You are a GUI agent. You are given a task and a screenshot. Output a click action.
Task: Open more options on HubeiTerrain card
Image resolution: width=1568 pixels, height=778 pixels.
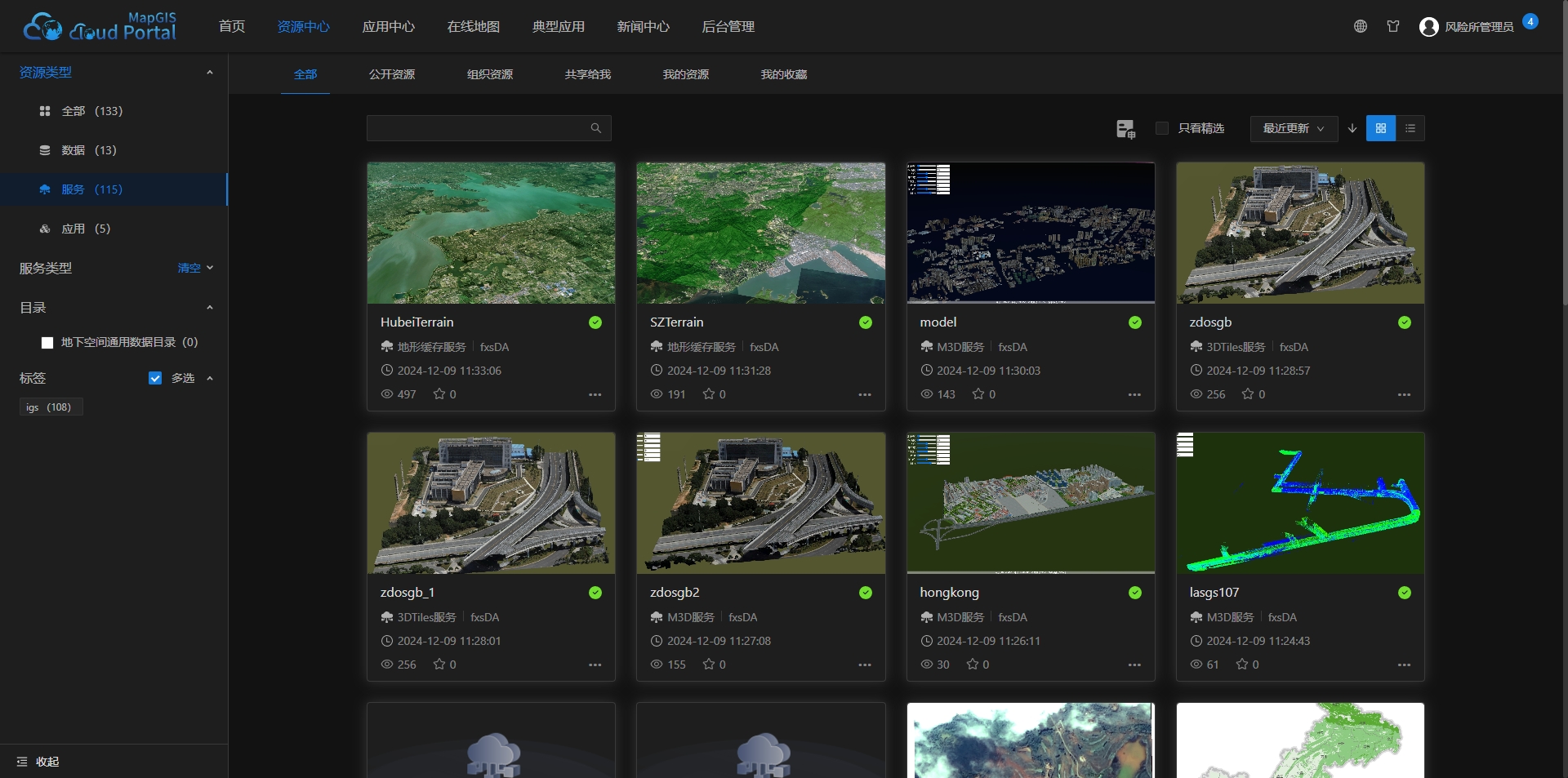pos(595,394)
